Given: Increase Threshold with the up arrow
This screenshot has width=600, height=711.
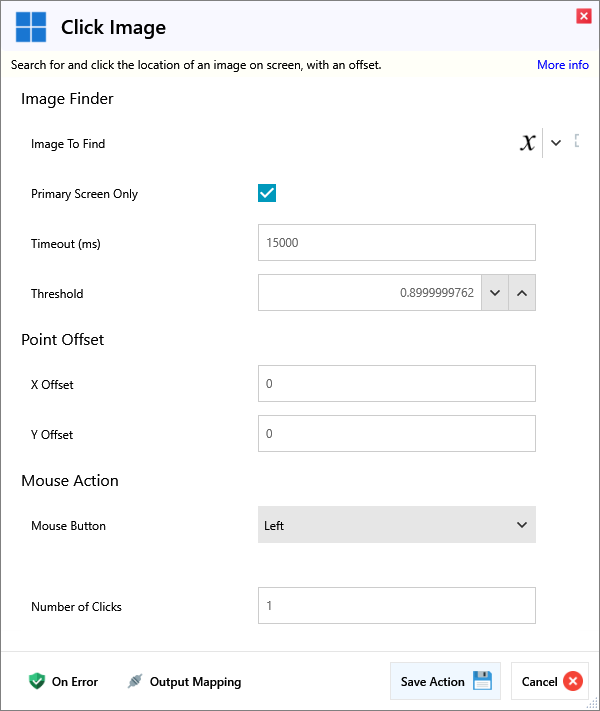Looking at the screenshot, I should pos(522,293).
